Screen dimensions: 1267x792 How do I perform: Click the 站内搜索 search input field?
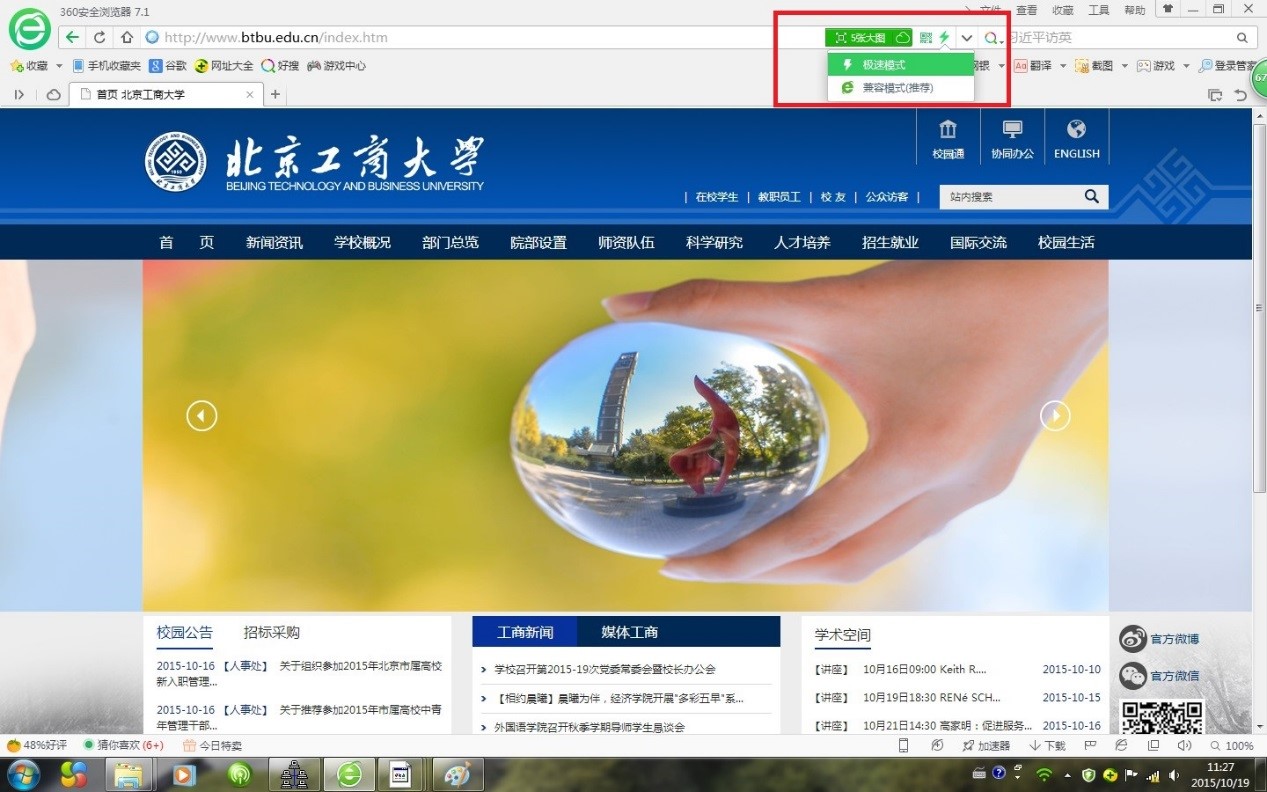click(x=1008, y=197)
